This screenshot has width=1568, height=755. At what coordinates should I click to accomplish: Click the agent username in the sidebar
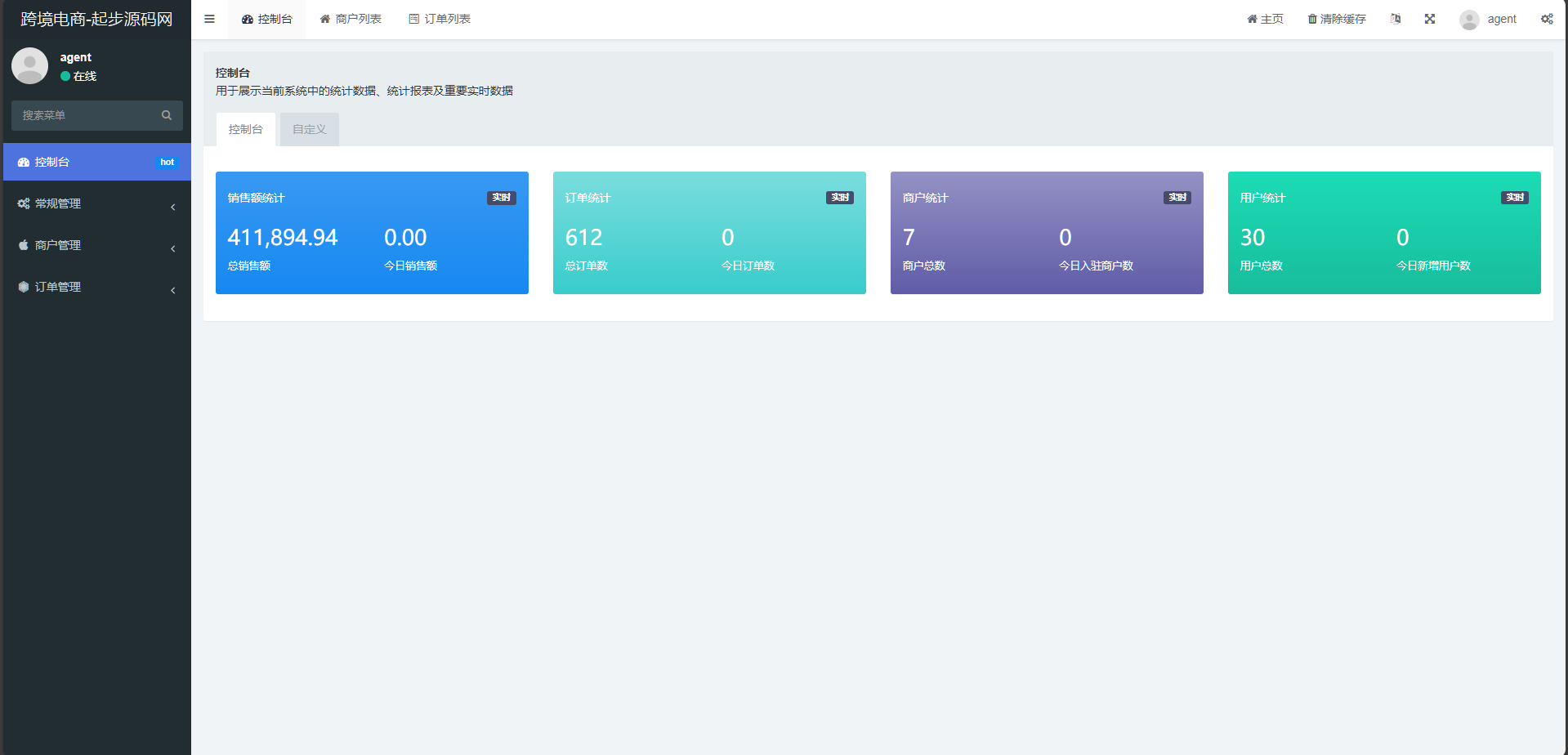76,57
